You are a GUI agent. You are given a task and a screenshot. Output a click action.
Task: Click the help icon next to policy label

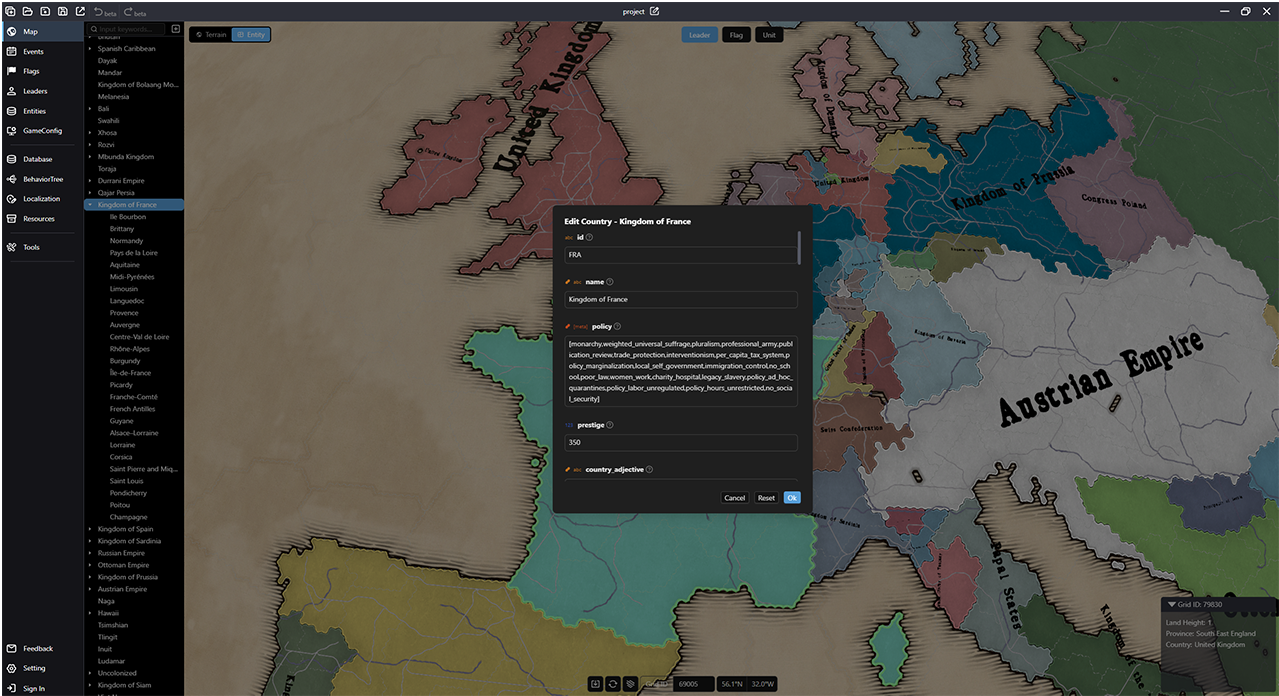click(617, 326)
